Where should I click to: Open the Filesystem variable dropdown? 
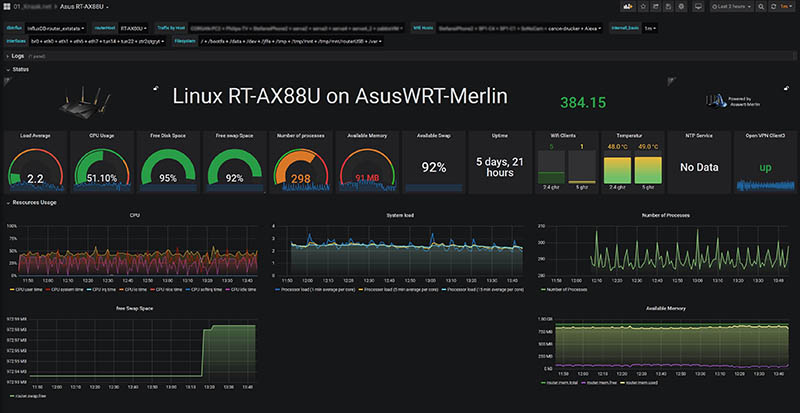click(x=291, y=41)
